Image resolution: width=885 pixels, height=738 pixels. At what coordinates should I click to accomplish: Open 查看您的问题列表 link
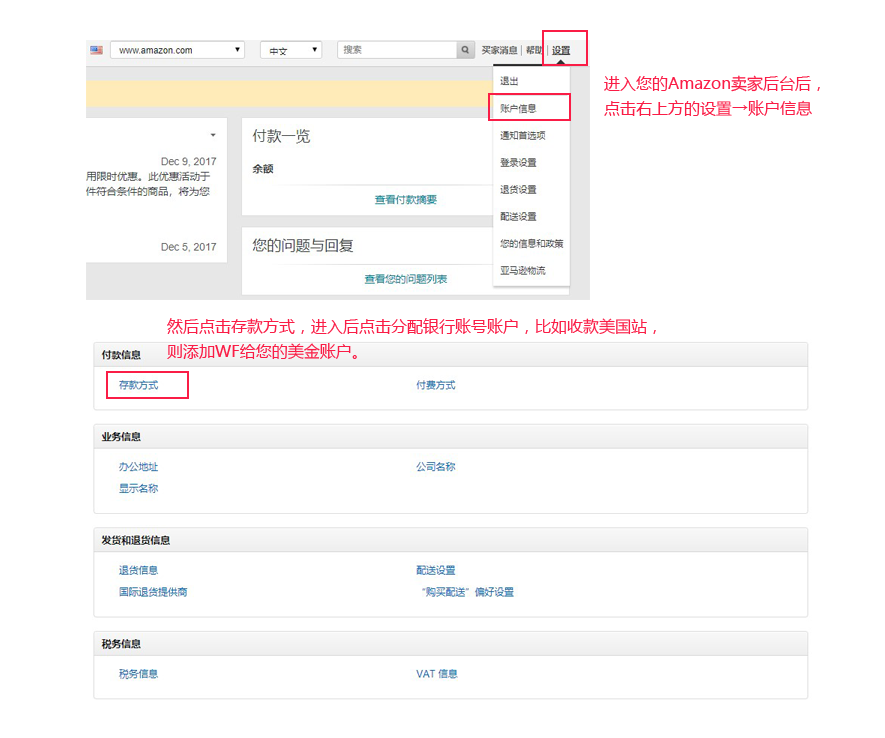(406, 279)
